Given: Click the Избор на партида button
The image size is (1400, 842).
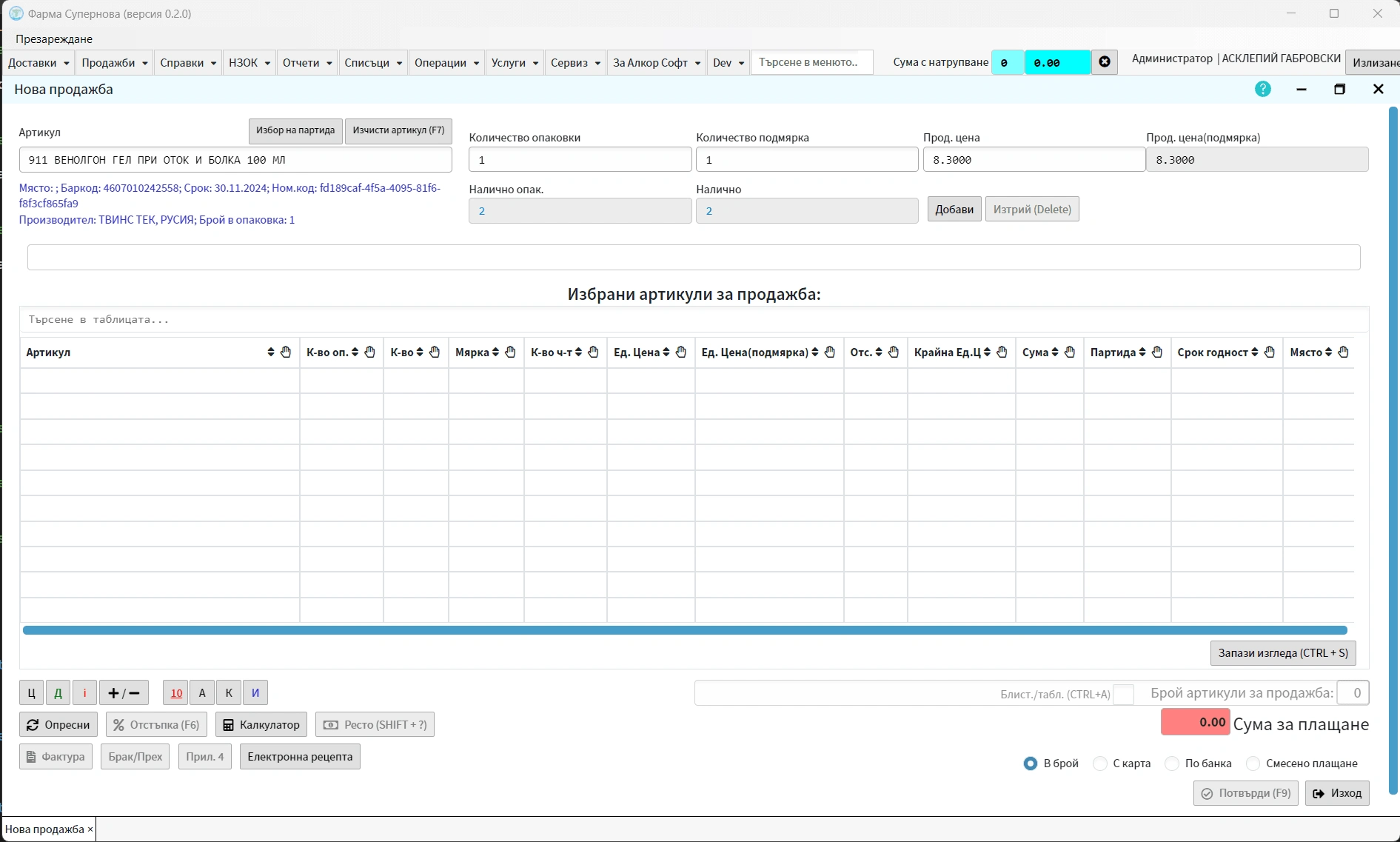Looking at the screenshot, I should click(x=295, y=130).
